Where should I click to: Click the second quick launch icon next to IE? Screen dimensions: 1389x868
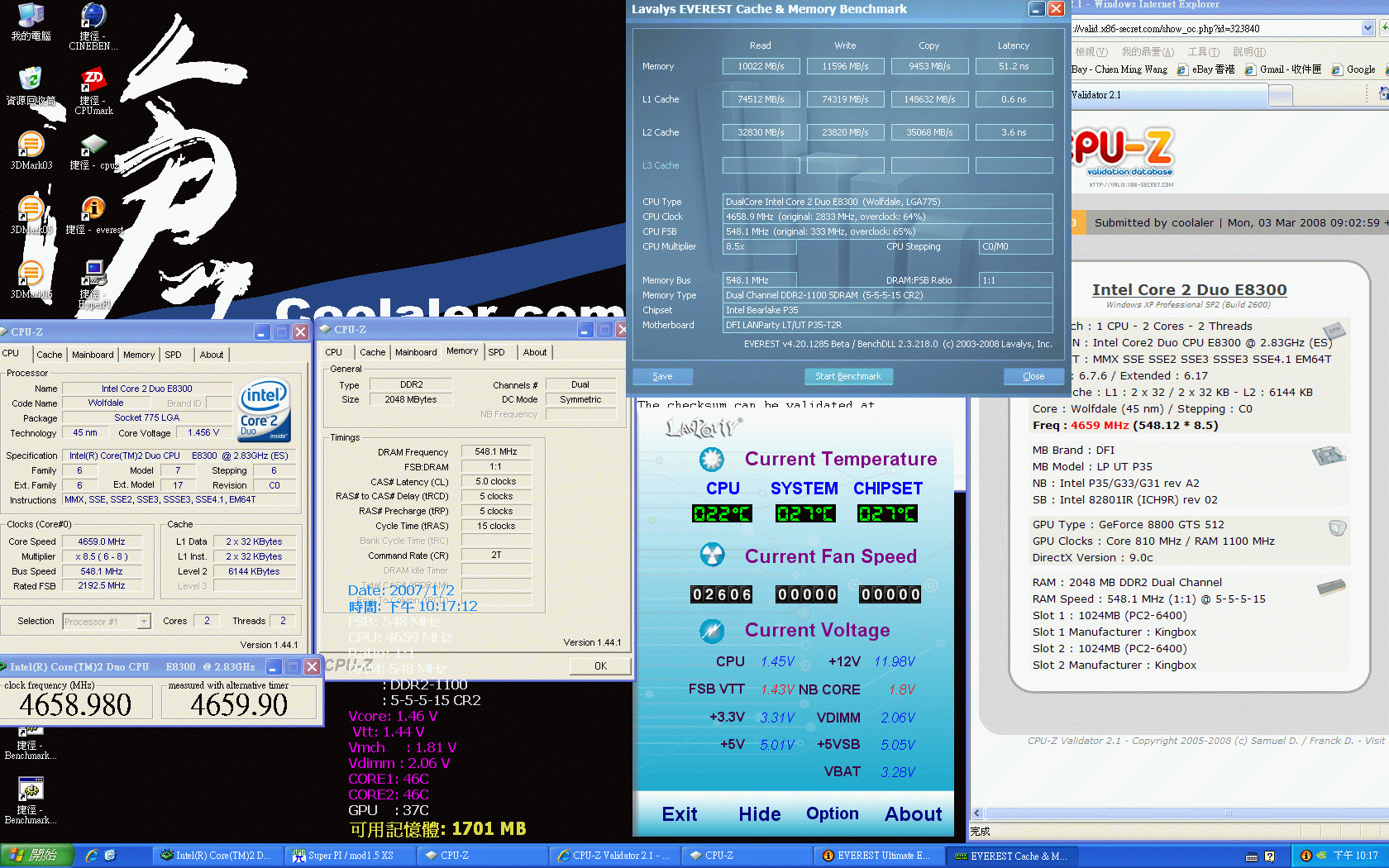tap(110, 856)
